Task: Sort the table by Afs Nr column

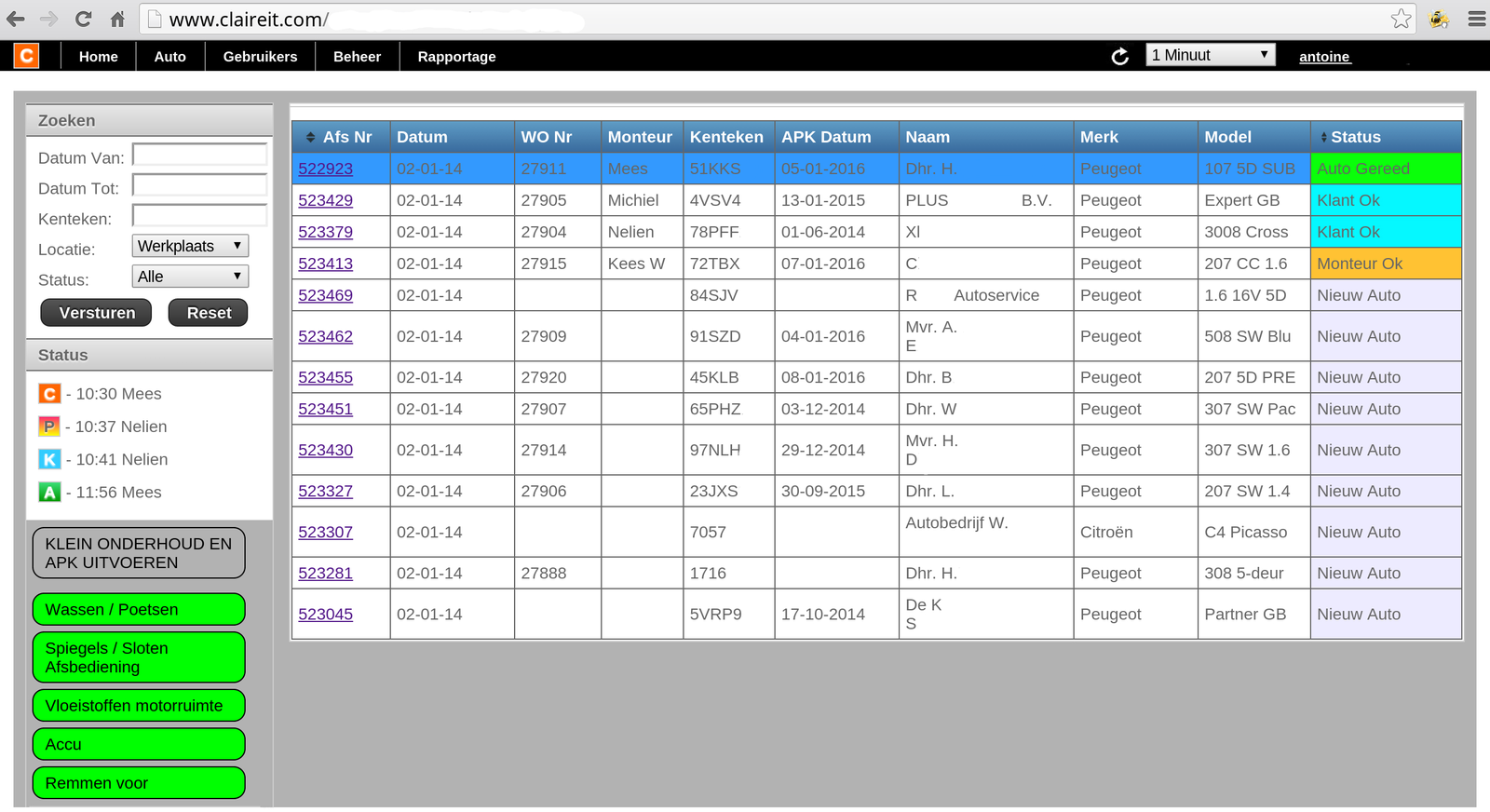Action: coord(340,137)
